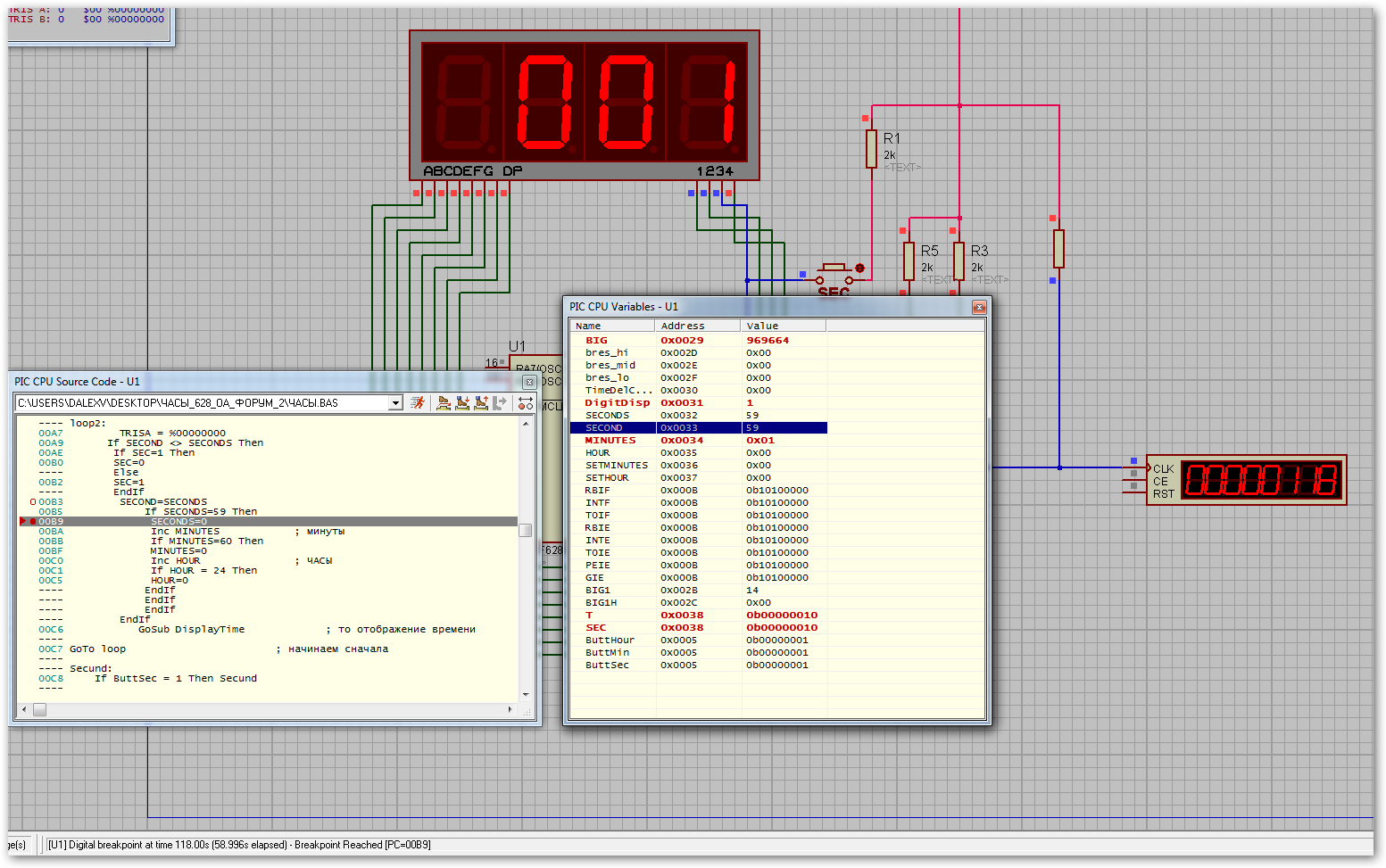Select the ButtSec variable row
Screen dimensions: 1386x868
click(x=699, y=665)
